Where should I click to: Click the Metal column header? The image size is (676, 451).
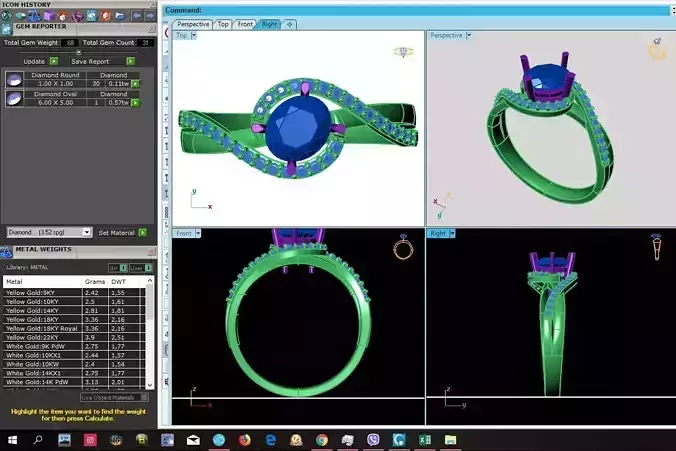click(42, 282)
